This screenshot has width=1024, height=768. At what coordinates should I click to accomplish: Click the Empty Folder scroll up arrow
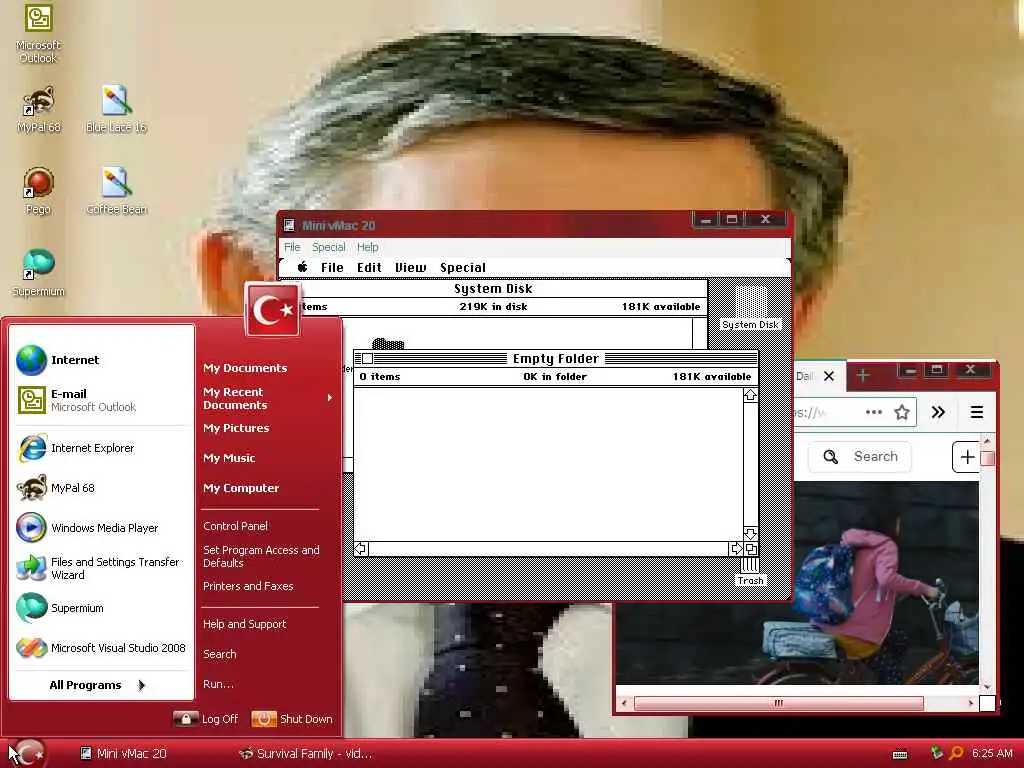coord(750,395)
